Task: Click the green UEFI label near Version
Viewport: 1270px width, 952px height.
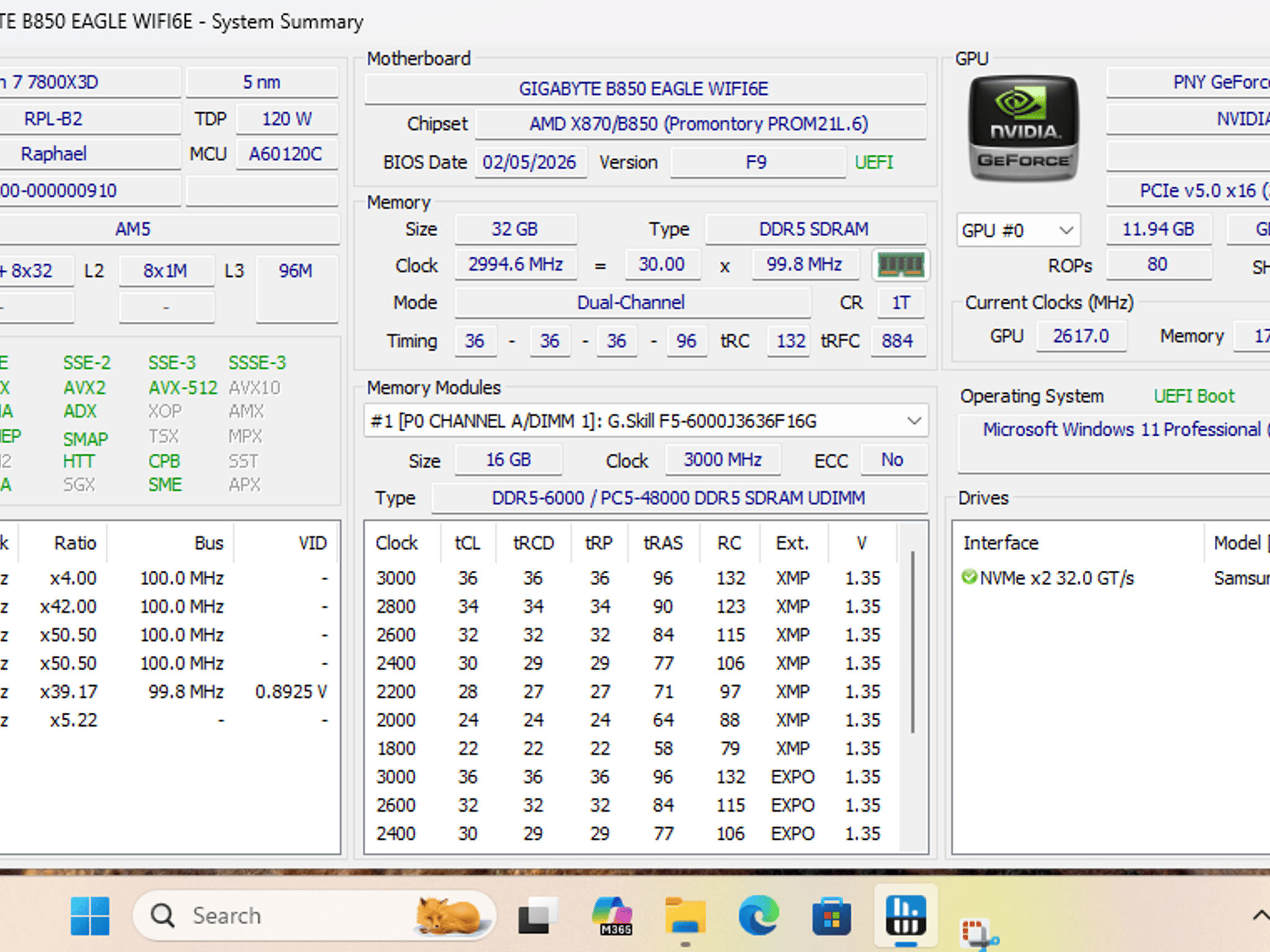Action: tap(874, 162)
